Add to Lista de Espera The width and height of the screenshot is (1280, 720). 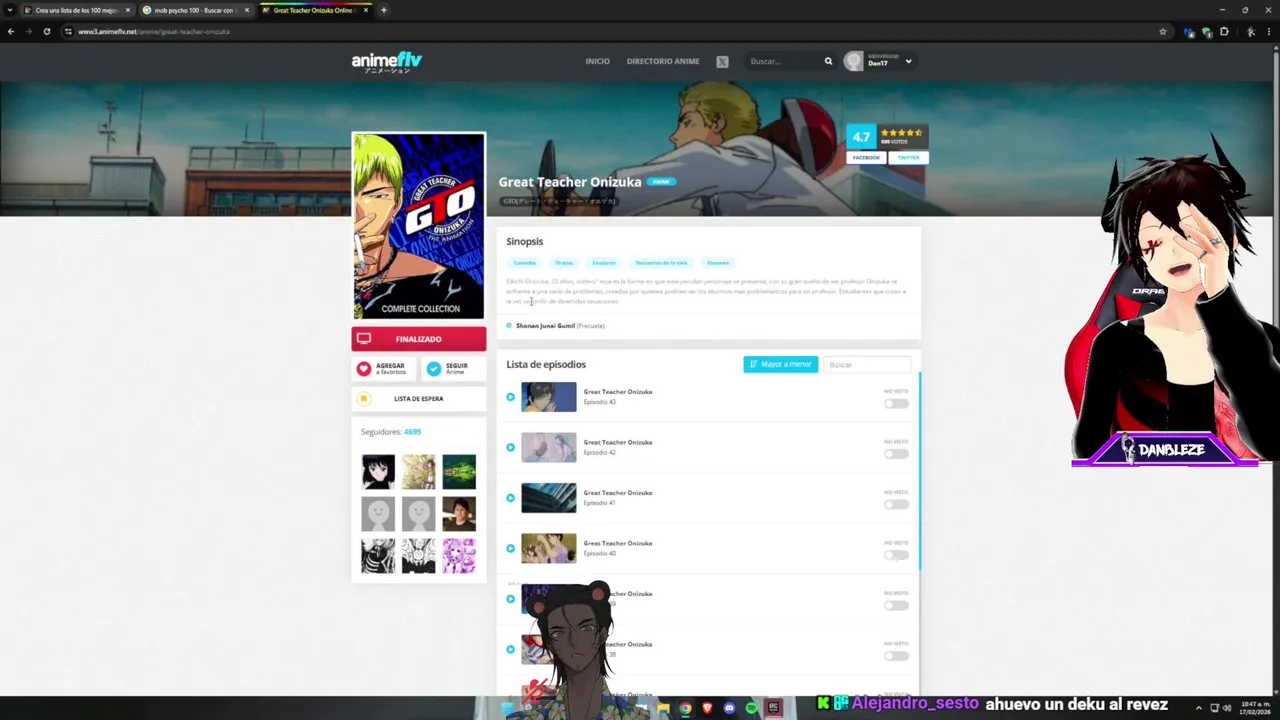click(418, 398)
